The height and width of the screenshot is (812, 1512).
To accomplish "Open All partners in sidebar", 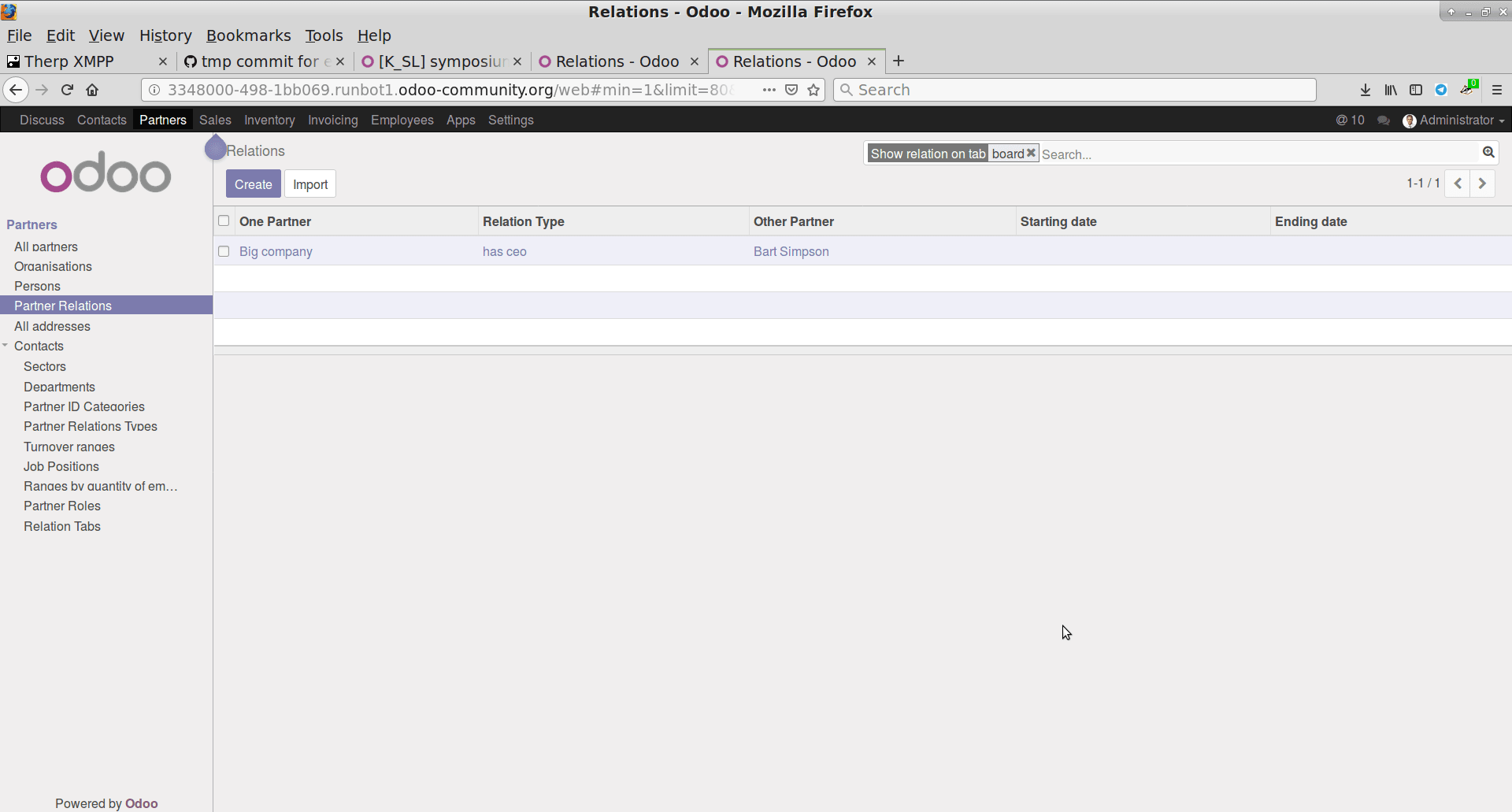I will (x=46, y=247).
